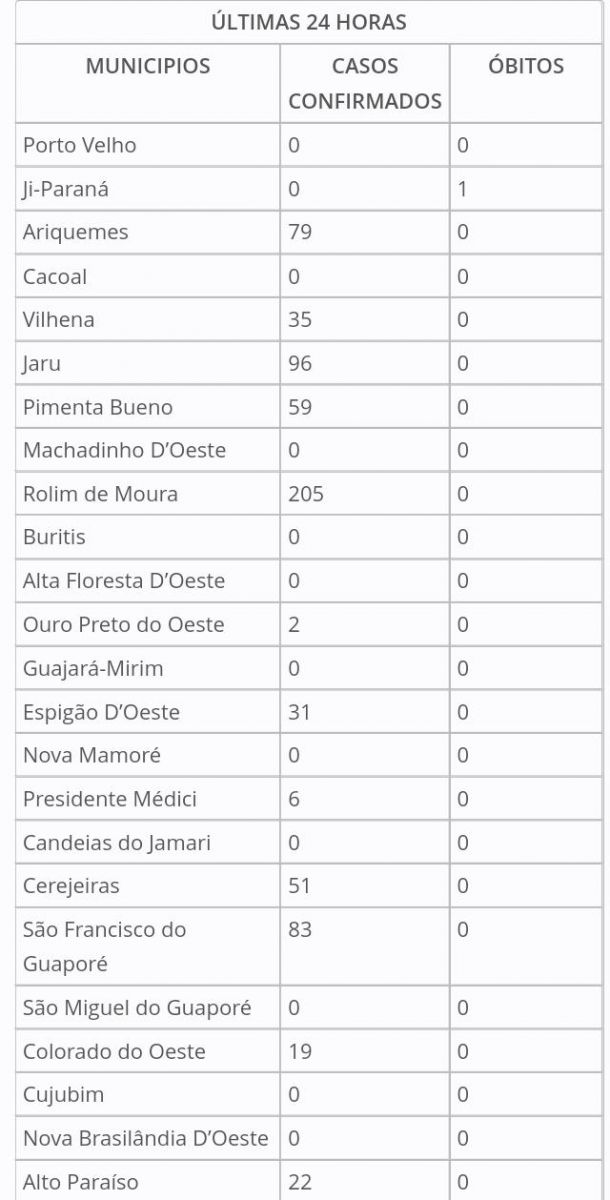Click Pimenta Bueno municipality name
The height and width of the screenshot is (1200, 610).
point(98,407)
